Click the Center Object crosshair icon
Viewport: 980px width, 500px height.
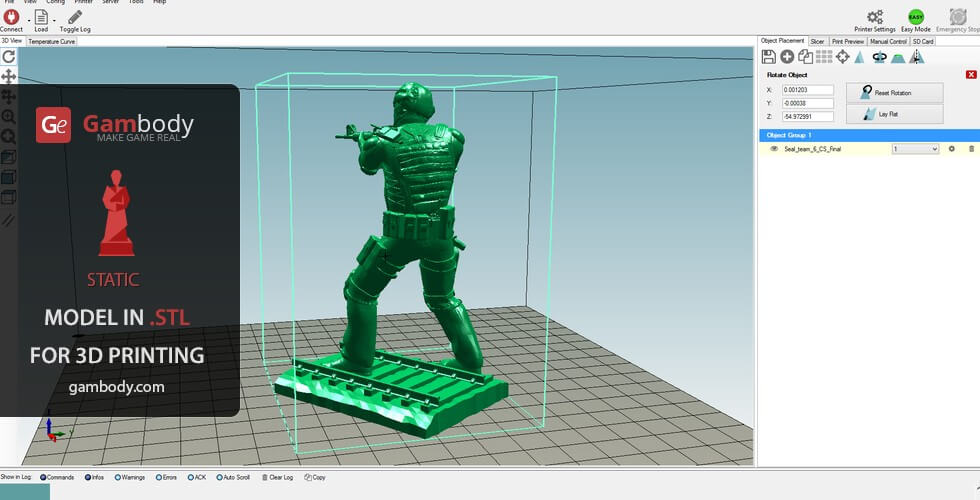[842, 57]
